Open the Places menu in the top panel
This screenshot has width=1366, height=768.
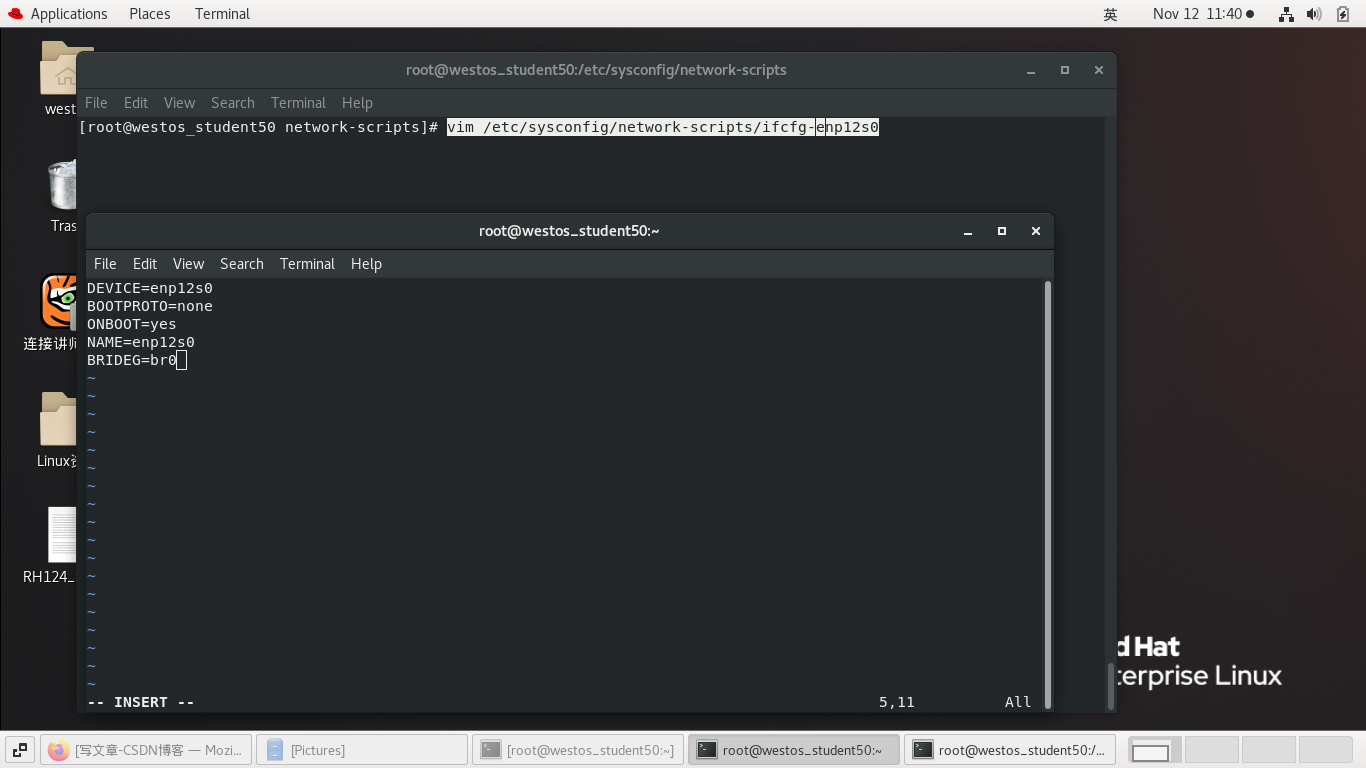pos(148,13)
